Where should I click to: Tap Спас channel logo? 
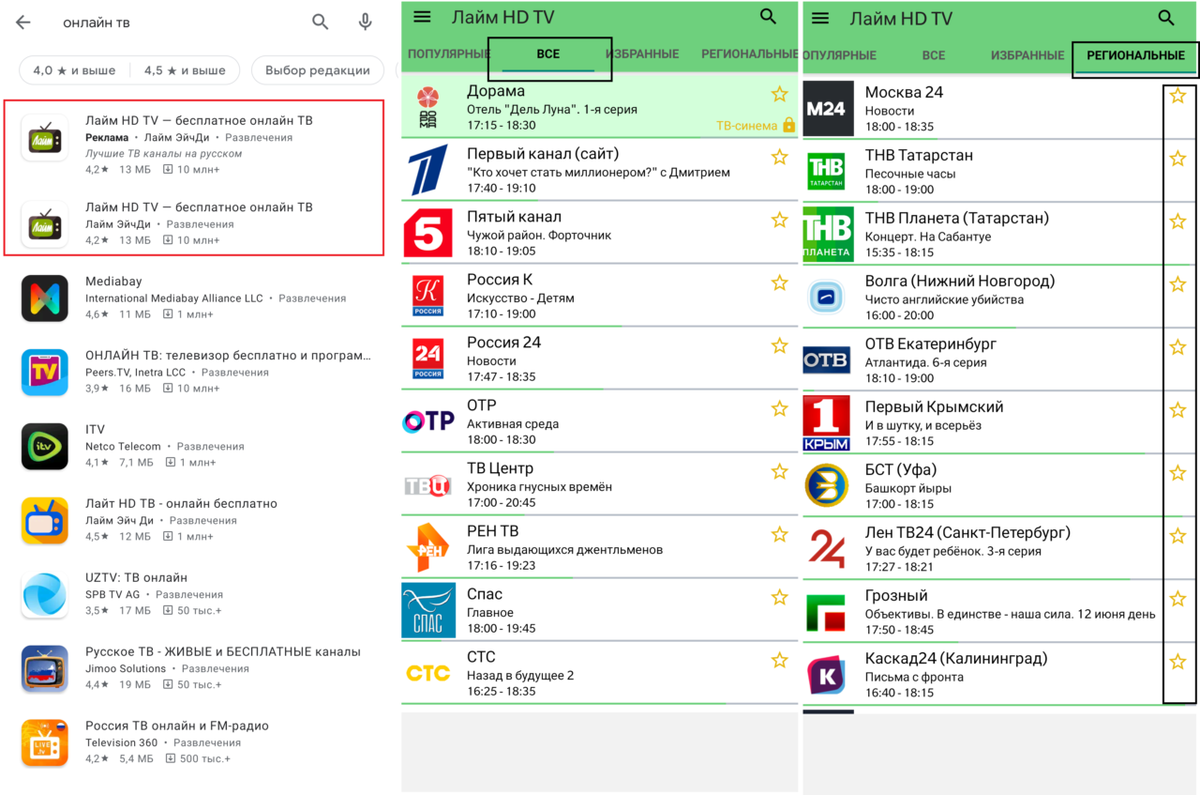[x=428, y=611]
